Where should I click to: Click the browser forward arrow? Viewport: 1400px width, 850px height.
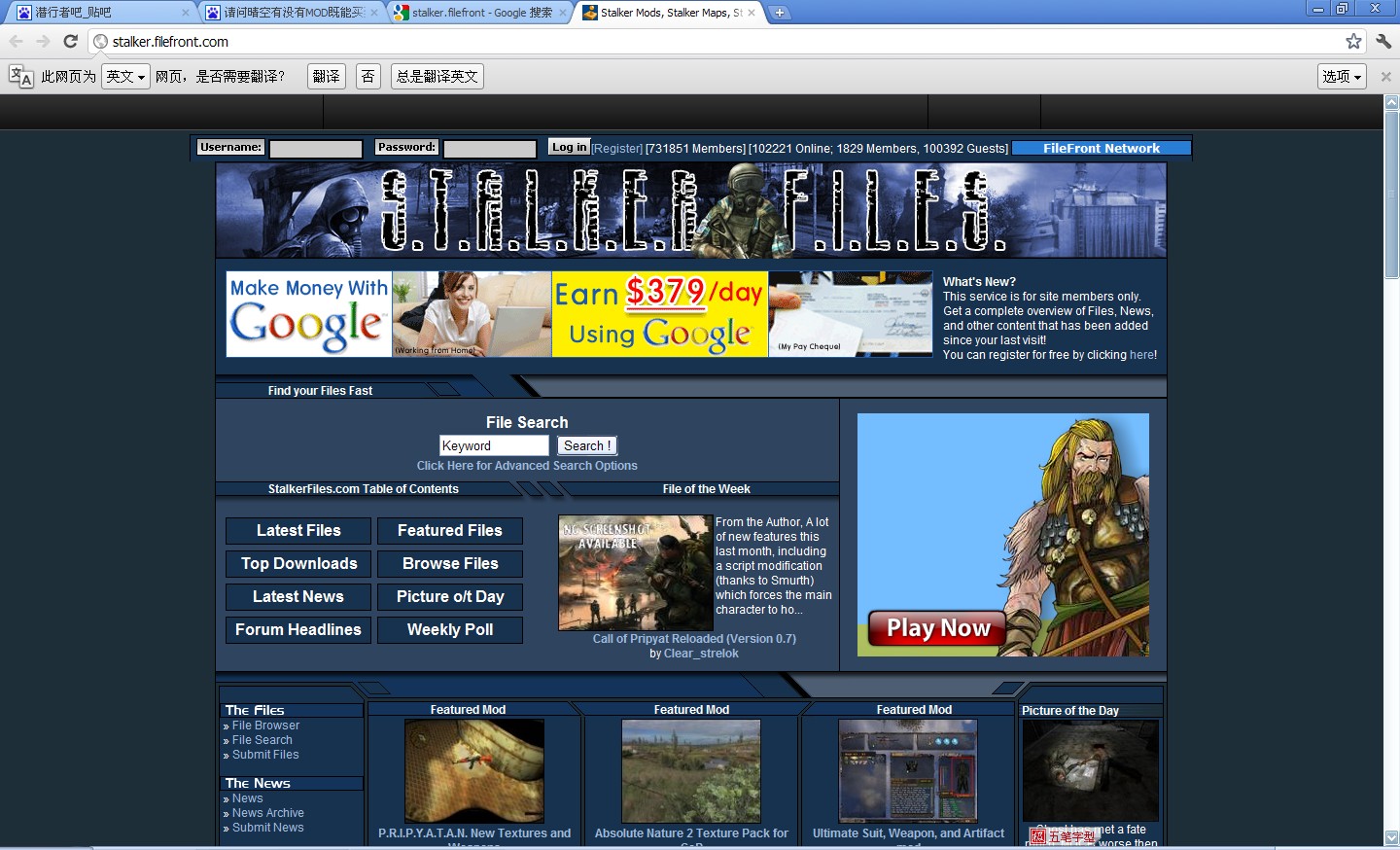43,41
